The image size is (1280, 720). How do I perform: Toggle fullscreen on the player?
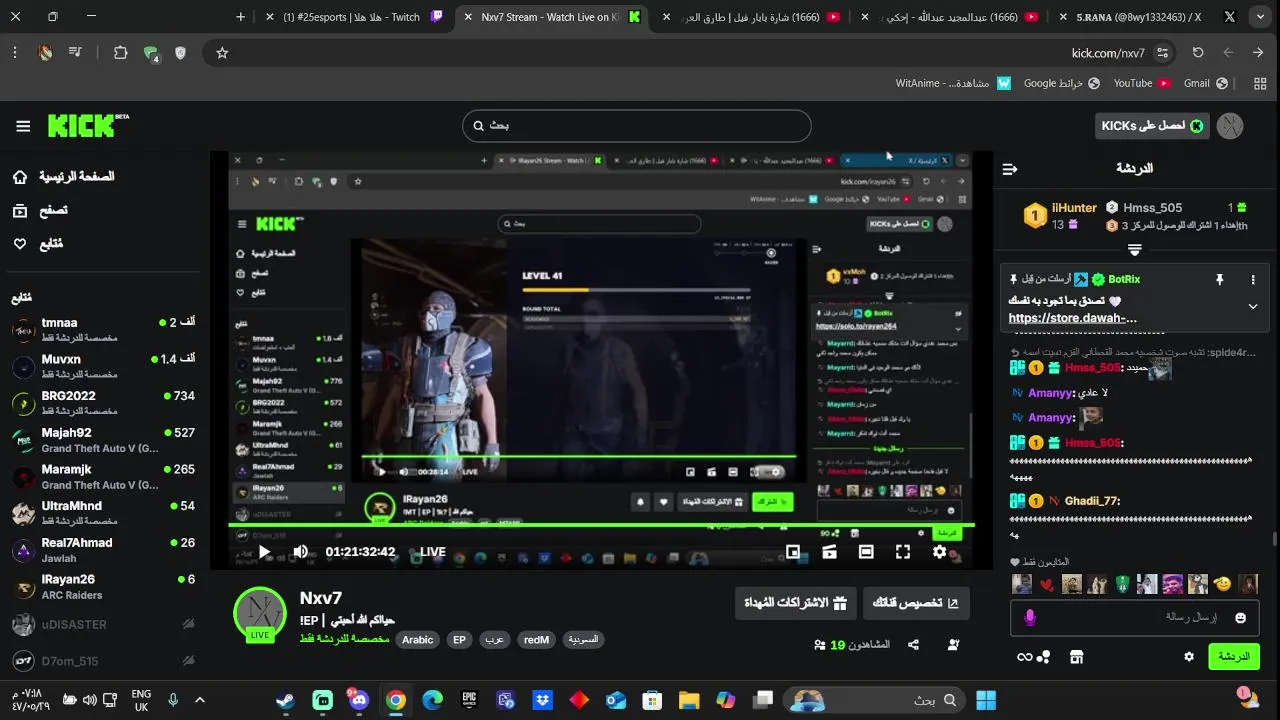coord(903,552)
